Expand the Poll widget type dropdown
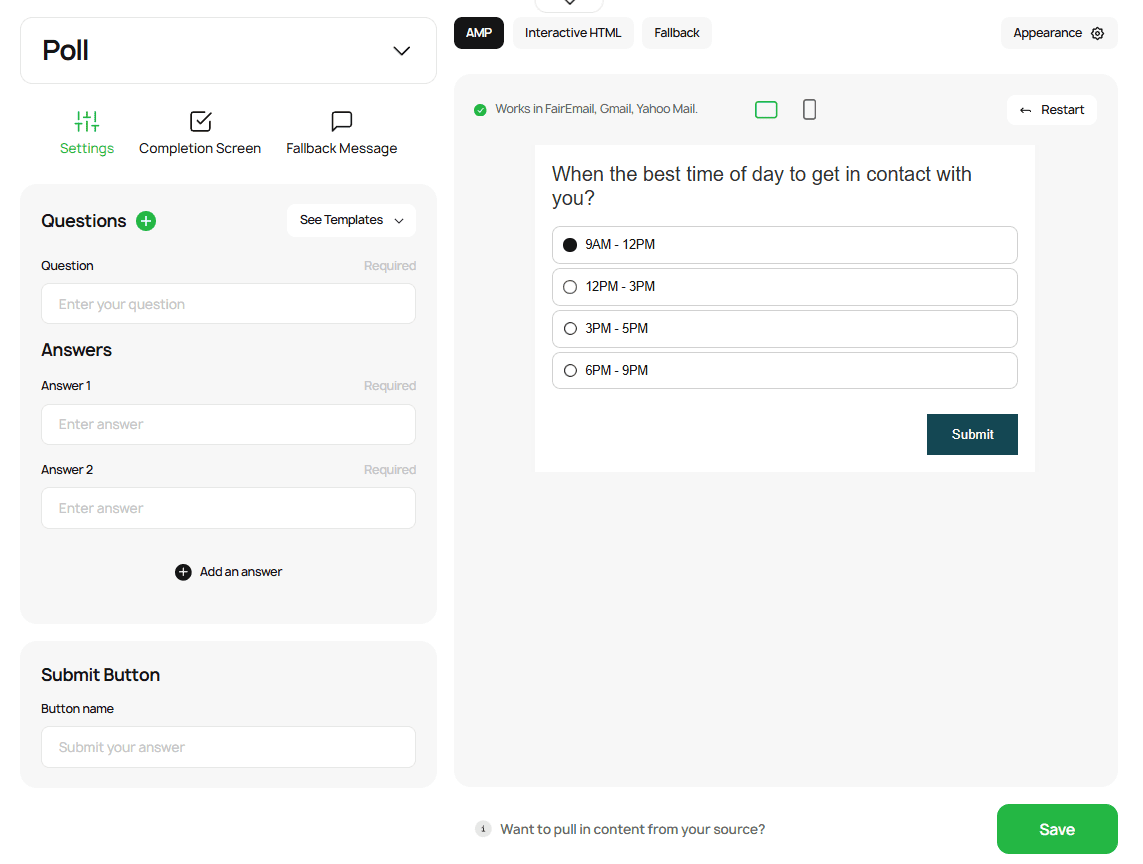This screenshot has width=1143, height=864. [401, 51]
